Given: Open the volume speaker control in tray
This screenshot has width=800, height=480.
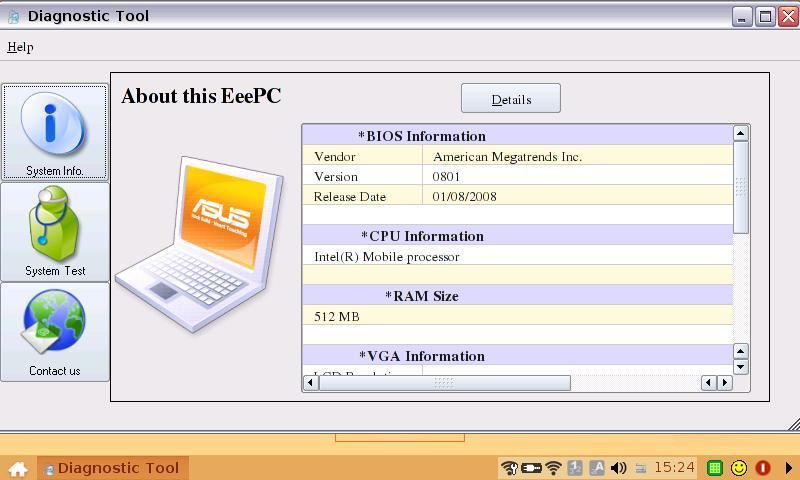Looking at the screenshot, I should [618, 468].
